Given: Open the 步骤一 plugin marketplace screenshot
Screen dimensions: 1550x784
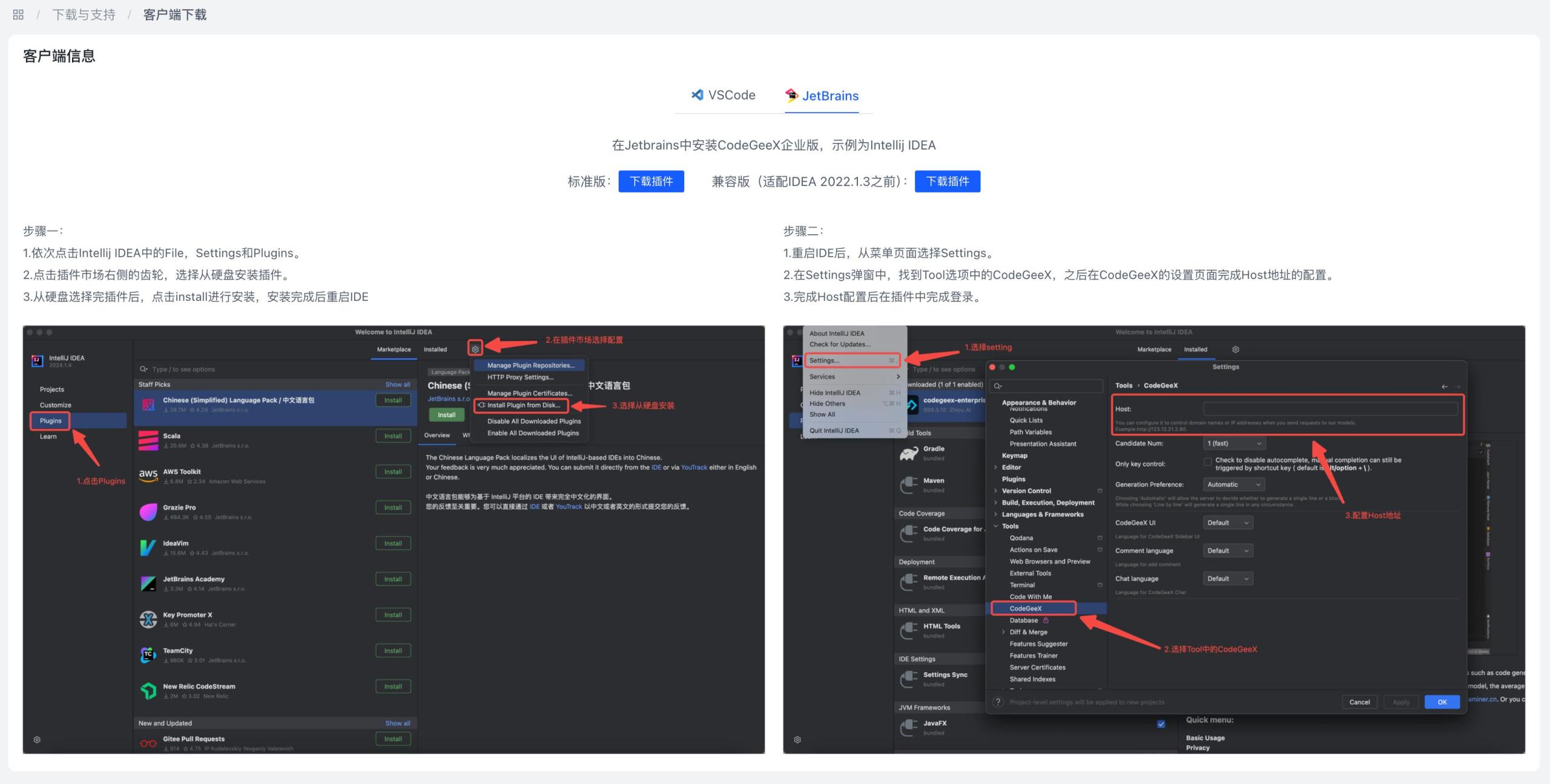Looking at the screenshot, I should 394,539.
